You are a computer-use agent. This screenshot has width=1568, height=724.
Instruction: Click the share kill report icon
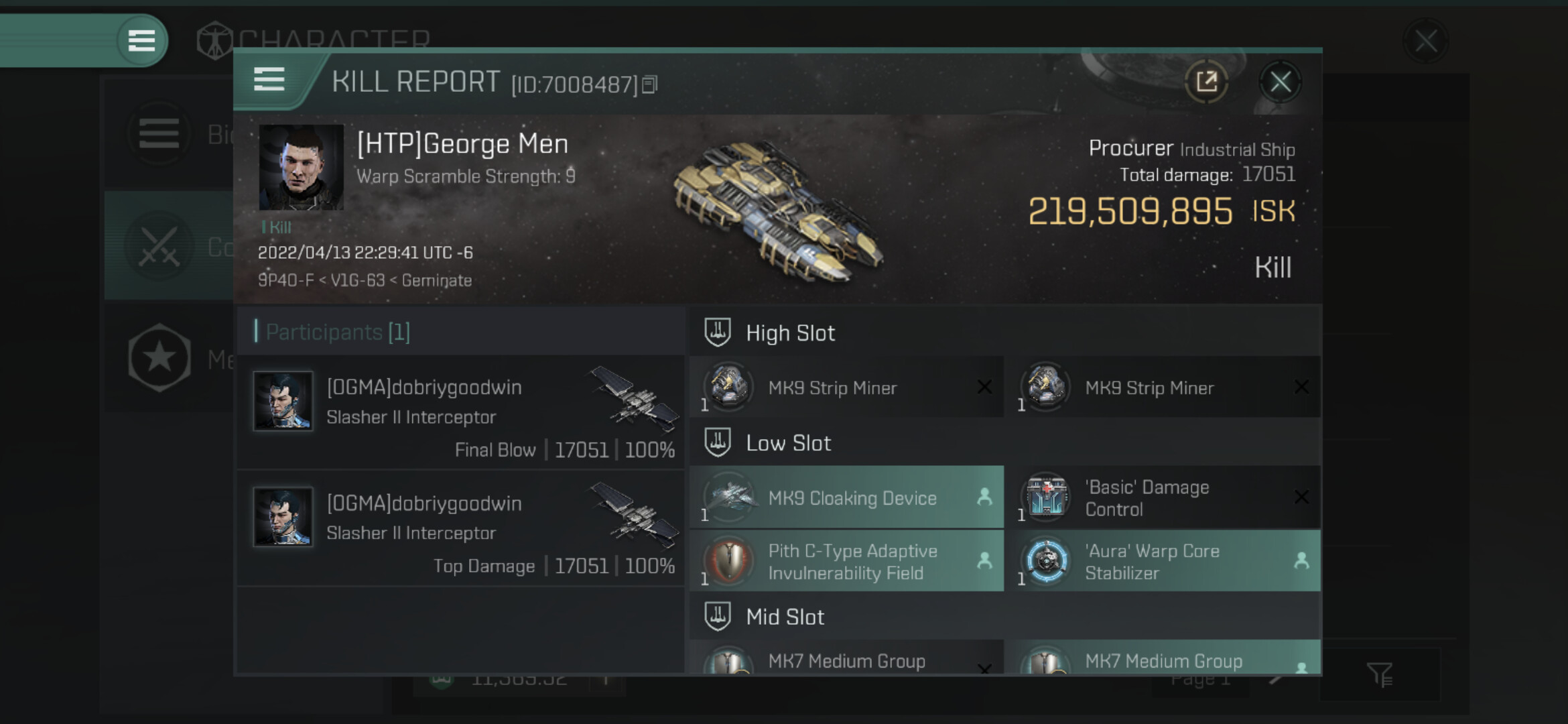(x=1206, y=82)
